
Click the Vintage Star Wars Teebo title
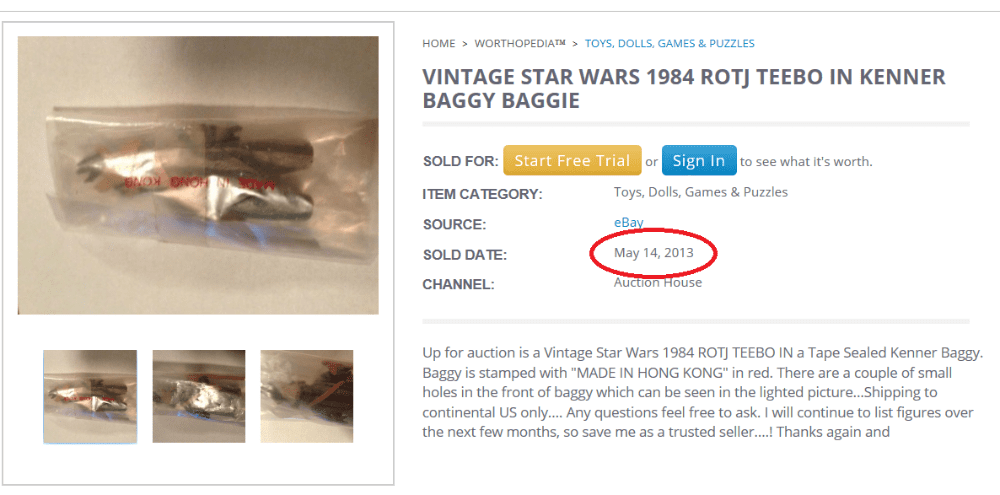683,89
